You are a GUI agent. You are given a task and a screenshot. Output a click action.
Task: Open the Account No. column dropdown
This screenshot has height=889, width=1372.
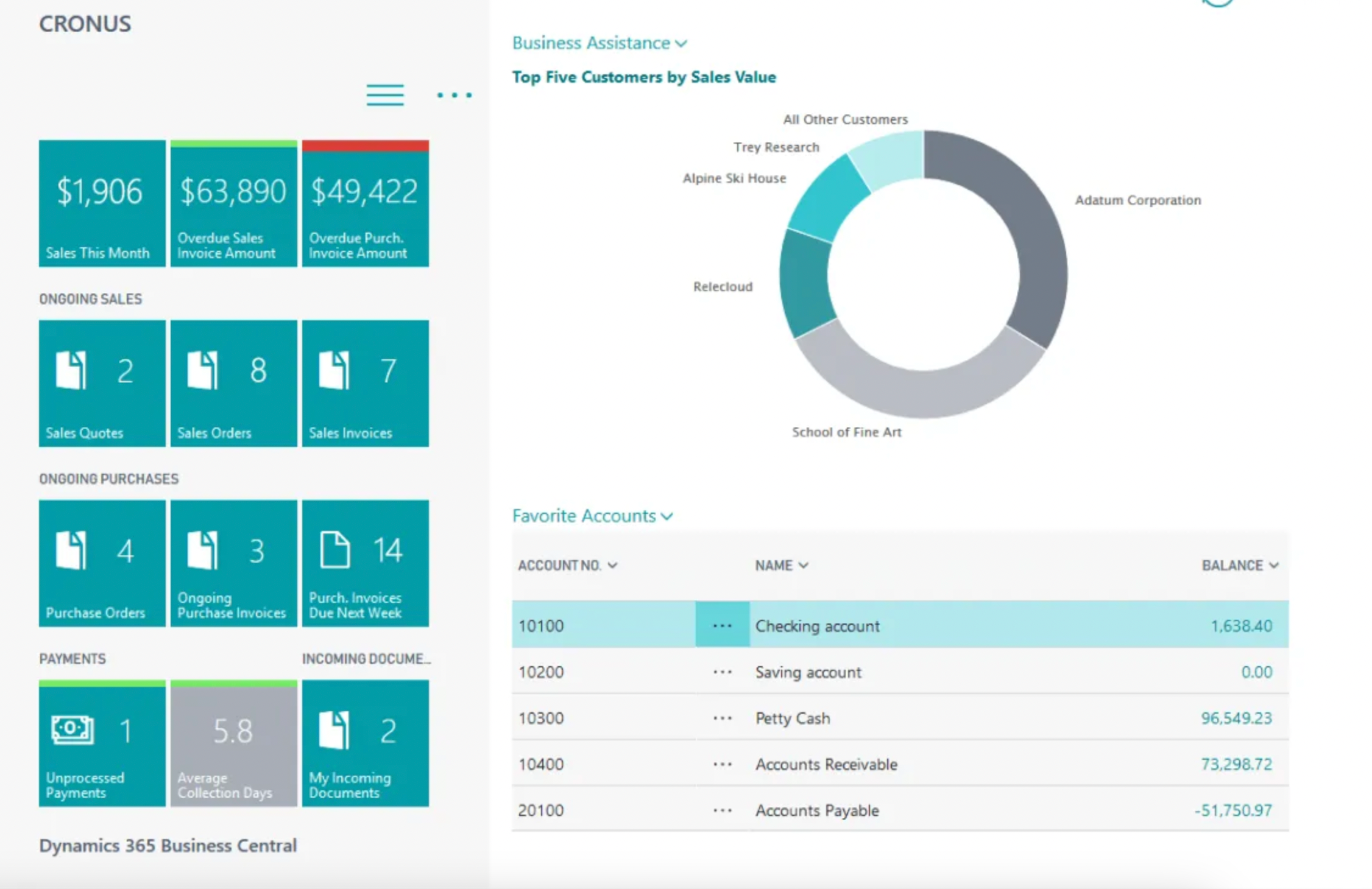click(x=614, y=565)
